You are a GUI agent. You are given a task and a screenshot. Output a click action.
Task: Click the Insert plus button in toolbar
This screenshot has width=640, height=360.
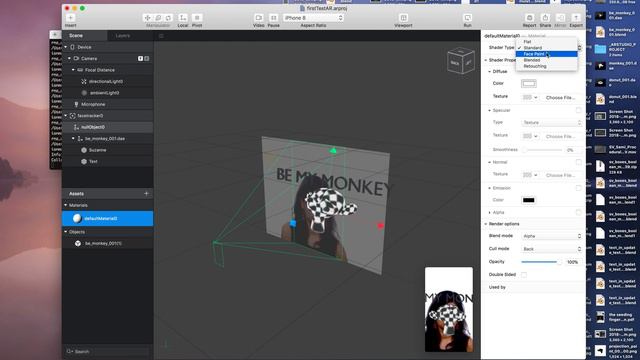click(x=70, y=18)
